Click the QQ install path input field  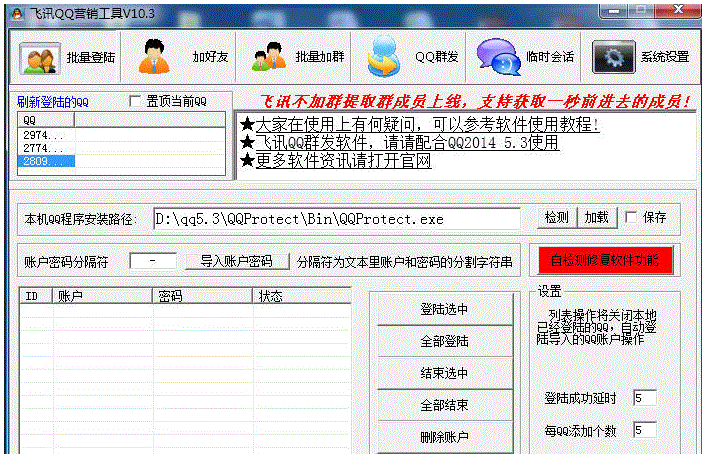(x=337, y=219)
